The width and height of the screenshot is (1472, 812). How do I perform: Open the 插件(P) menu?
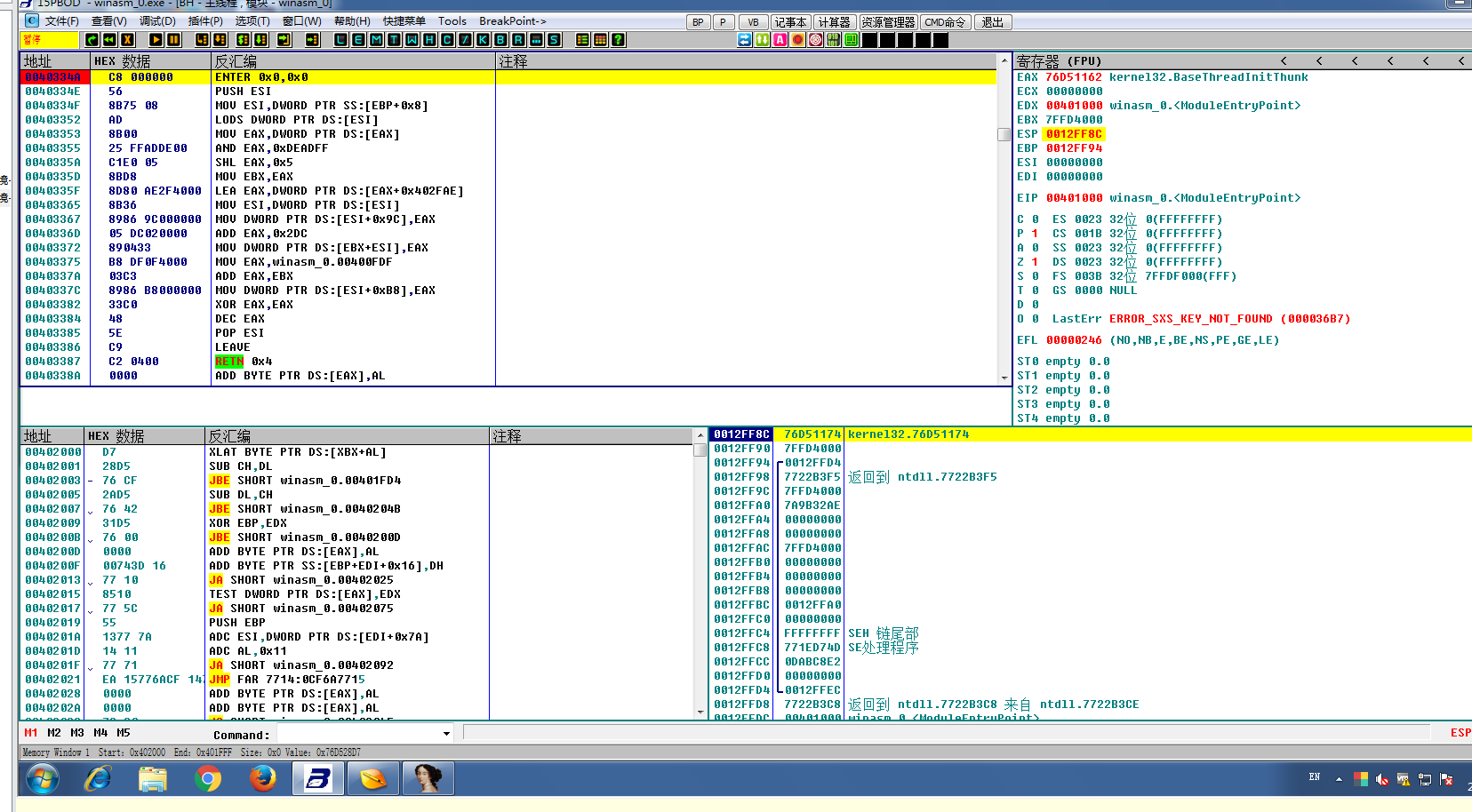205,21
